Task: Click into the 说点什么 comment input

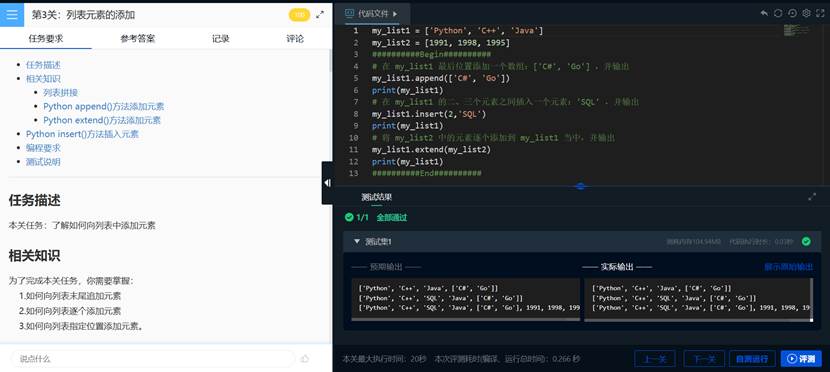Action: click(153, 358)
